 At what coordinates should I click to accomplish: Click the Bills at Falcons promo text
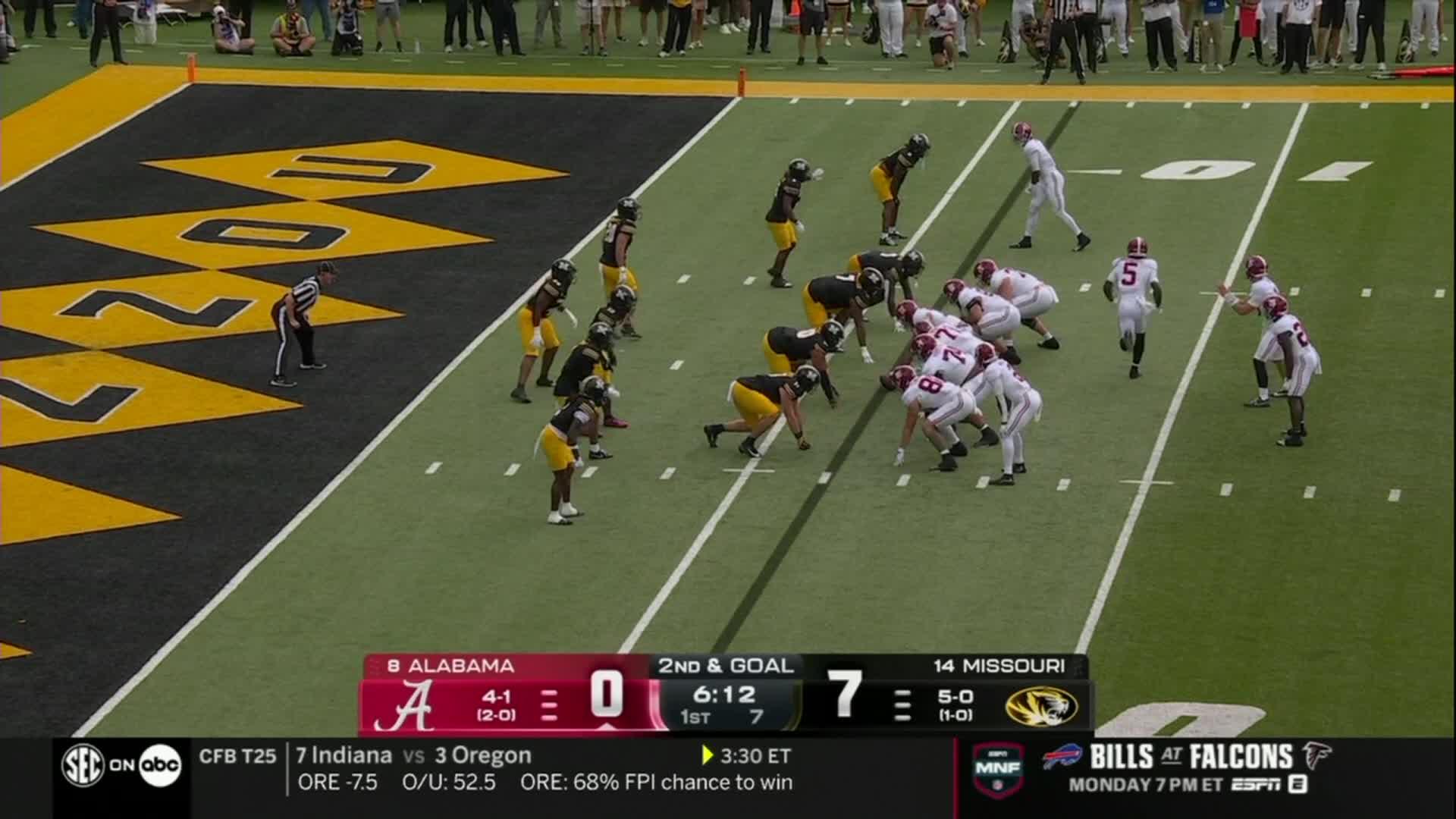tap(1191, 757)
